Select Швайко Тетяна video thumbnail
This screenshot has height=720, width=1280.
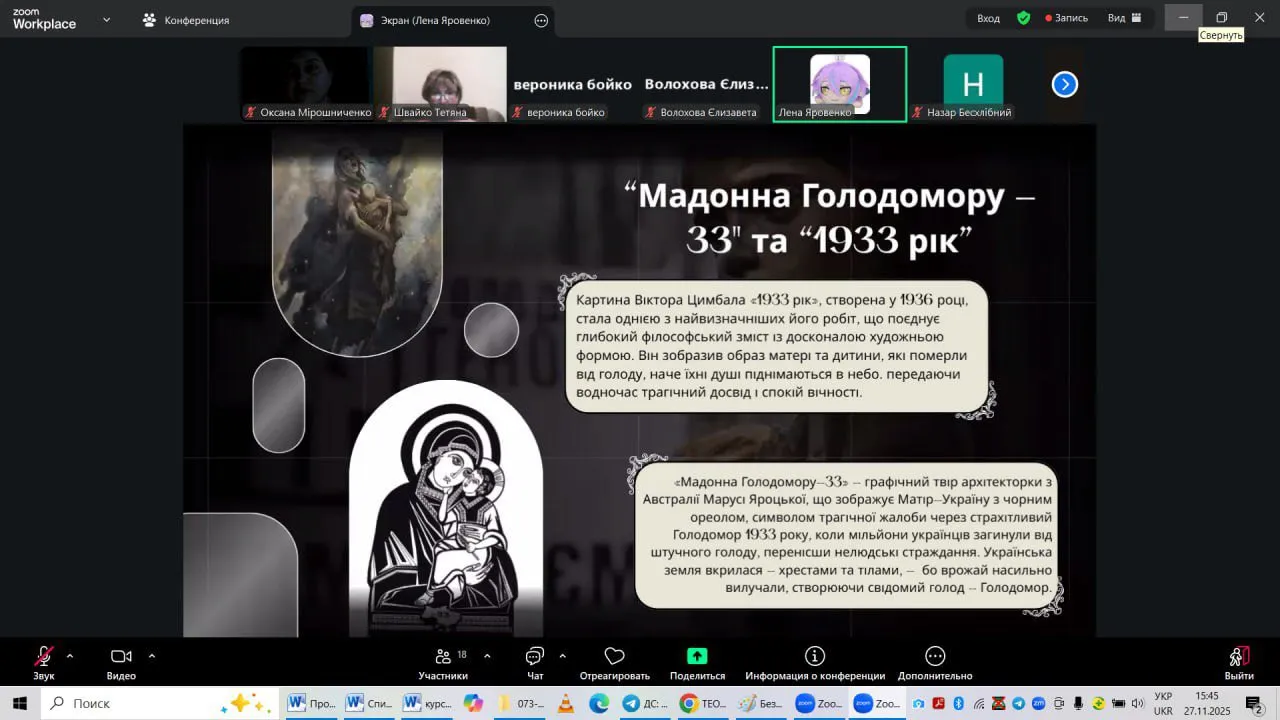(440, 83)
